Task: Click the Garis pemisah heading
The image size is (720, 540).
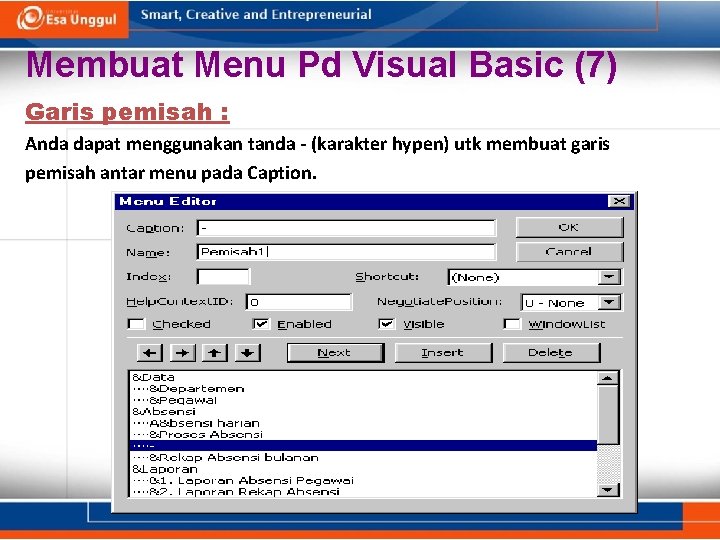Action: coord(127,112)
